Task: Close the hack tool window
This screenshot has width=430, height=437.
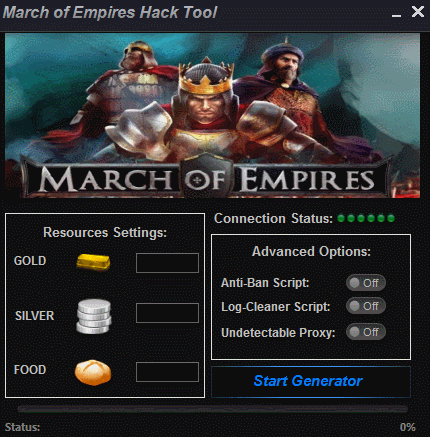Action: 418,12
